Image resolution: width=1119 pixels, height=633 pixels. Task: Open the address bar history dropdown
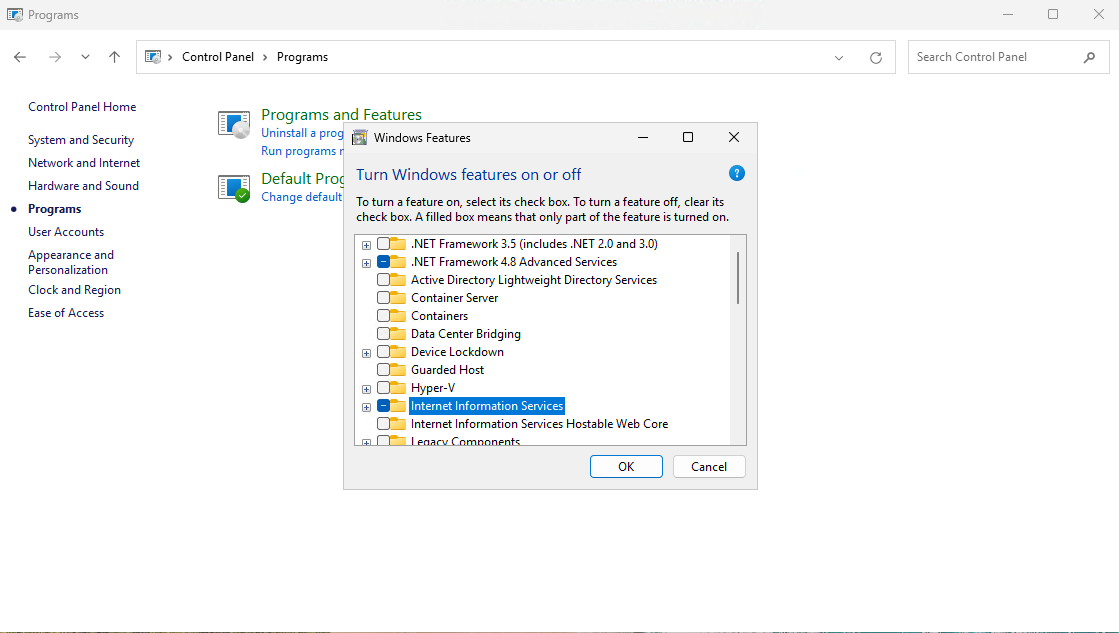click(839, 58)
